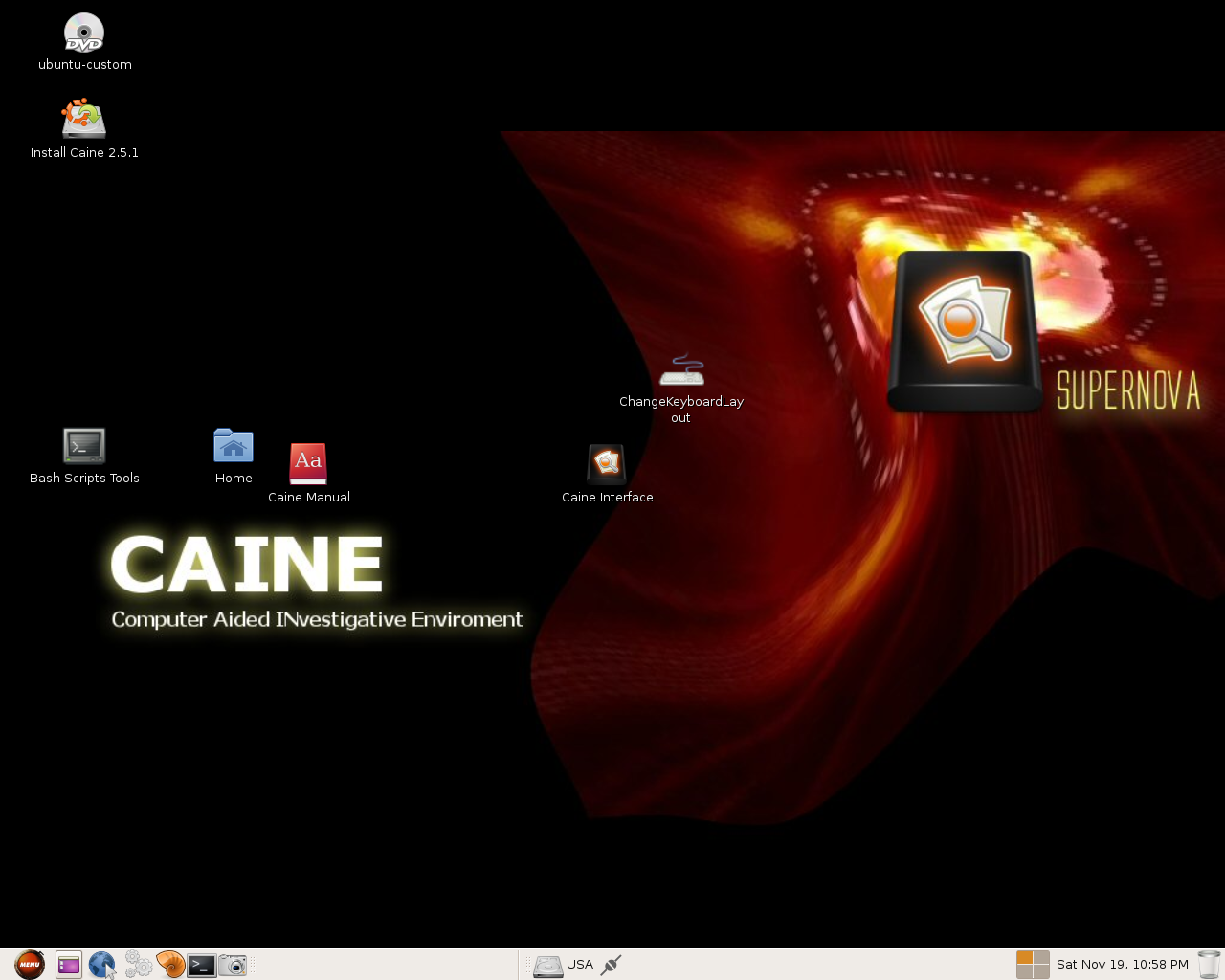
Task: Click the "Caine Interface" icon label
Action: point(608,498)
